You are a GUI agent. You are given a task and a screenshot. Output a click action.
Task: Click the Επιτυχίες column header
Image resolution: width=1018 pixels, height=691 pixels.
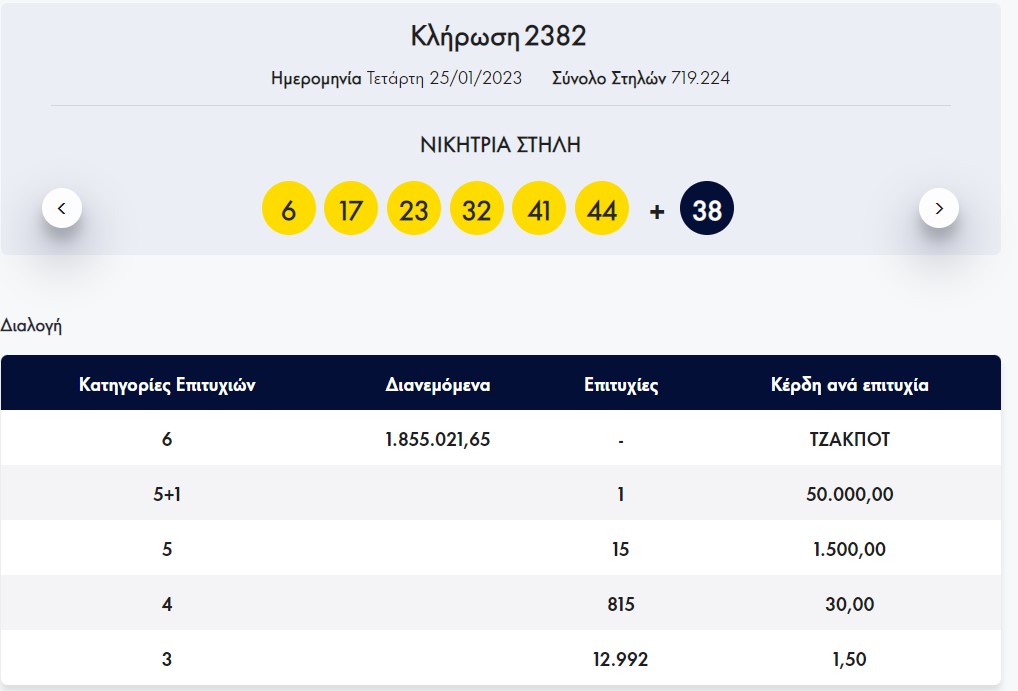(x=621, y=385)
